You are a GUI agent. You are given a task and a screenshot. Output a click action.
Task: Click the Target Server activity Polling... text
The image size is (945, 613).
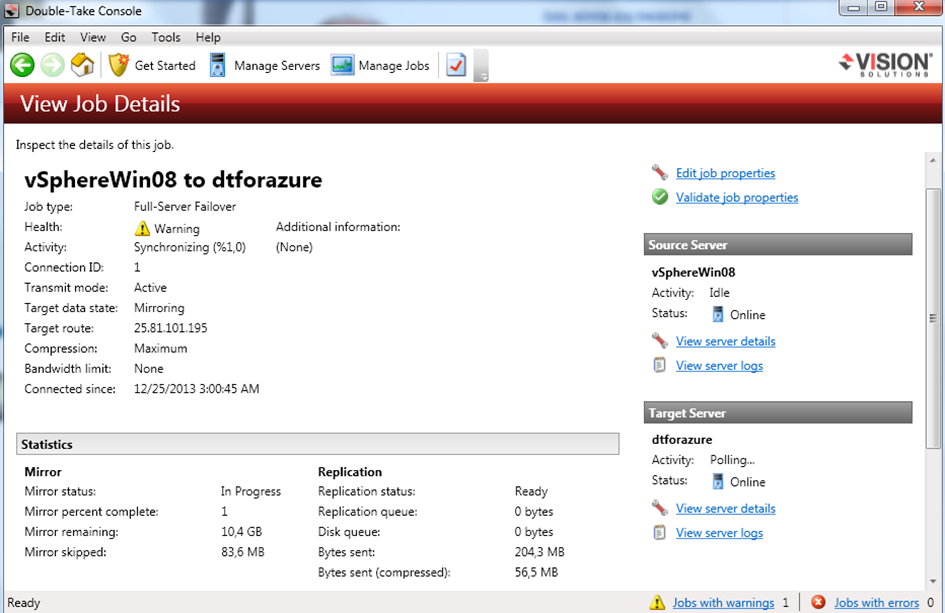(732, 460)
